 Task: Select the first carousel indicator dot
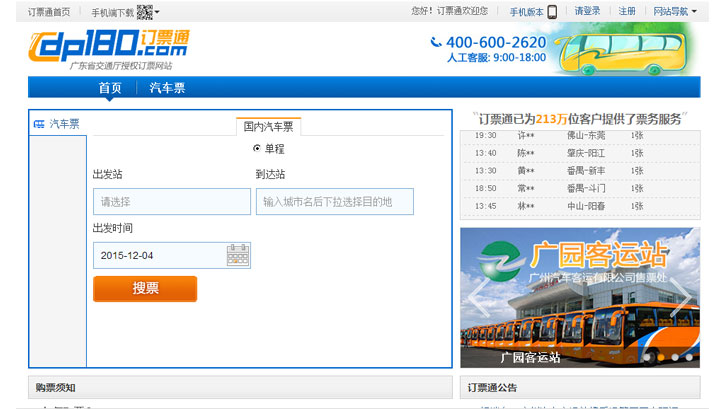click(x=648, y=357)
